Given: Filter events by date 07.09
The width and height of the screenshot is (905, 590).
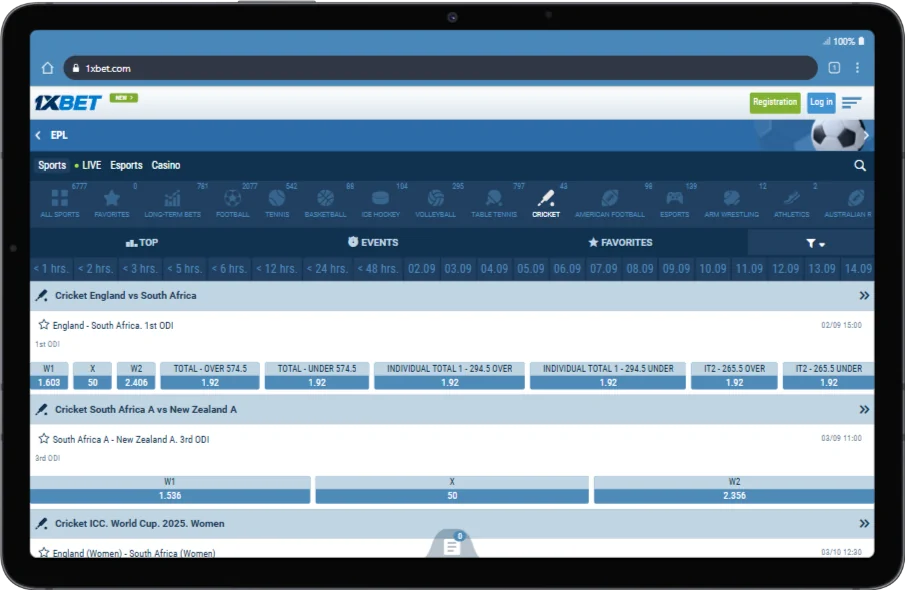Looking at the screenshot, I should coord(604,268).
